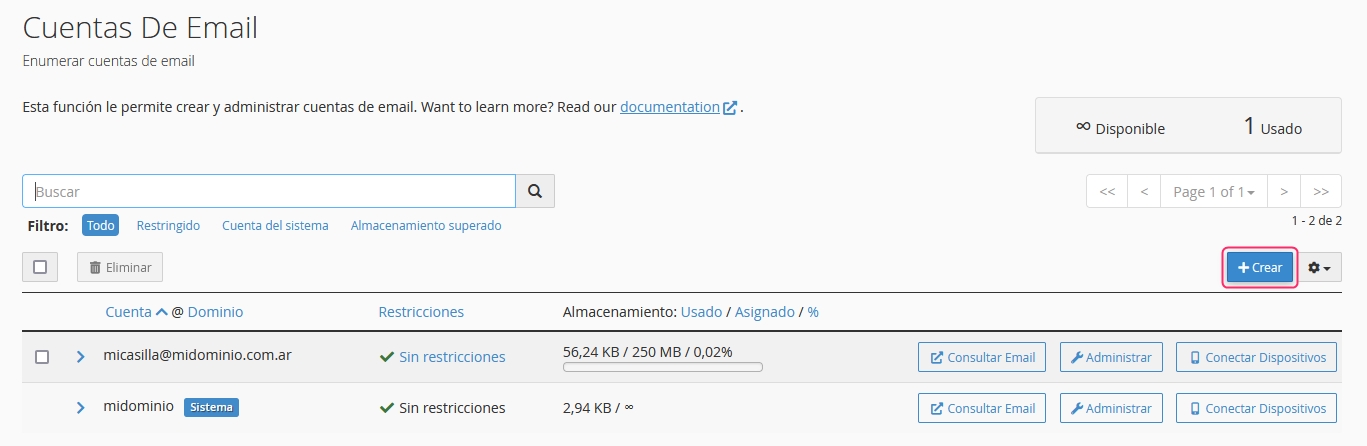Open the gear settings dropdown
Viewport: 1367px width, 446px height.
(1320, 268)
